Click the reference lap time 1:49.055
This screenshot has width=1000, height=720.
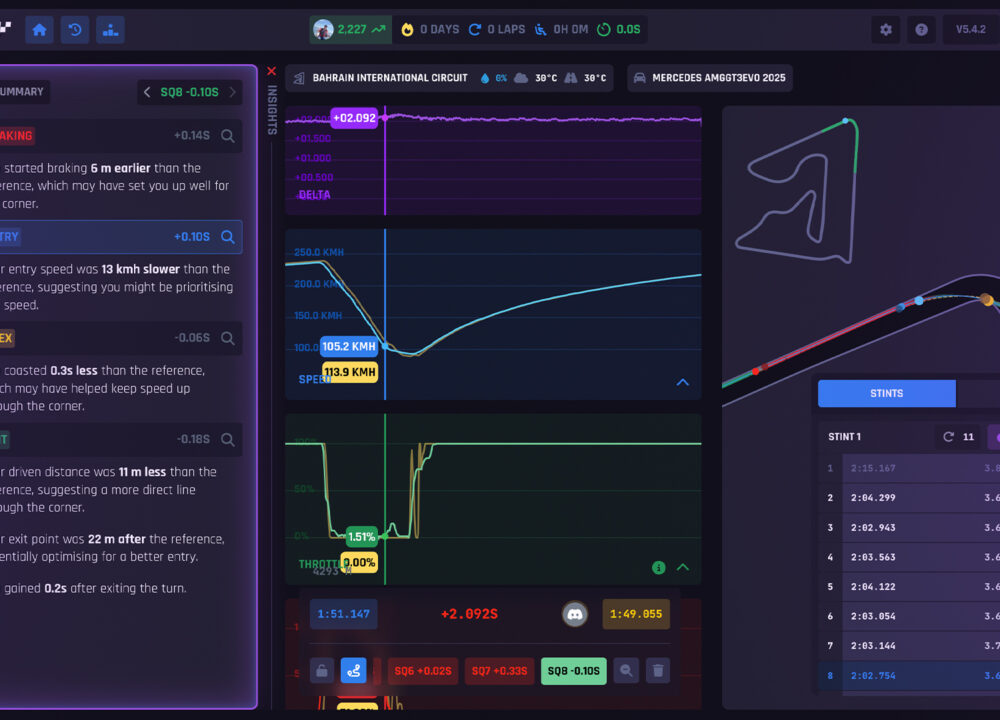pos(636,614)
